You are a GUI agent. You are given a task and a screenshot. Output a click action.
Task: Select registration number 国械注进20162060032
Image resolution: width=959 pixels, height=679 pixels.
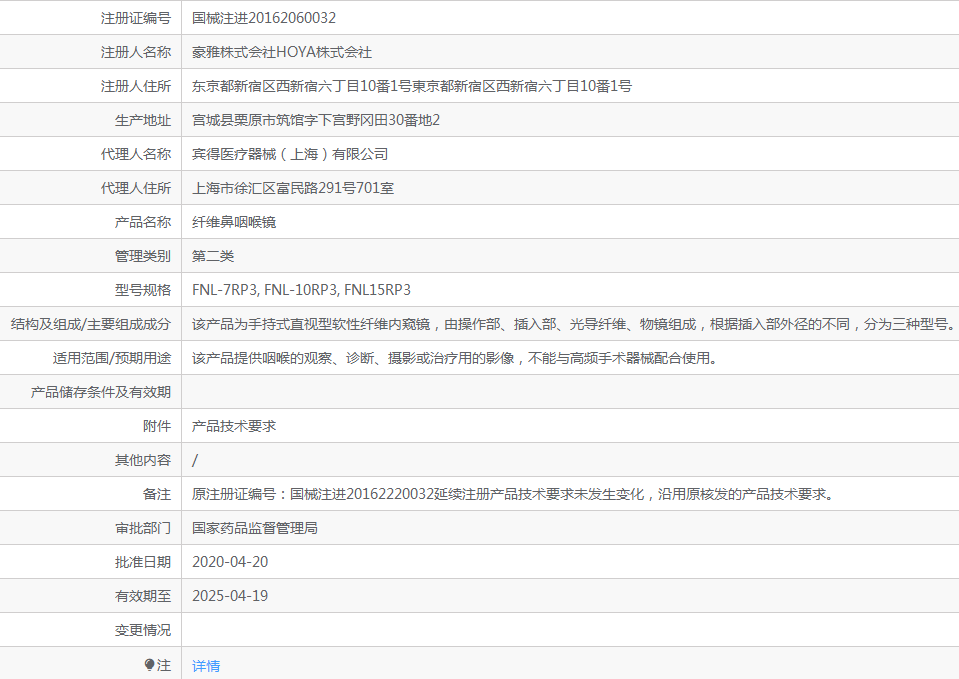[x=264, y=18]
